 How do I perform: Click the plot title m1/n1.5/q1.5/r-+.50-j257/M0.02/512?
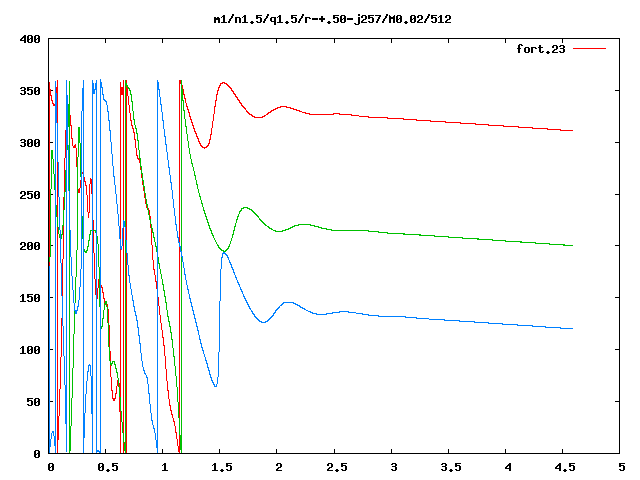point(332,19)
